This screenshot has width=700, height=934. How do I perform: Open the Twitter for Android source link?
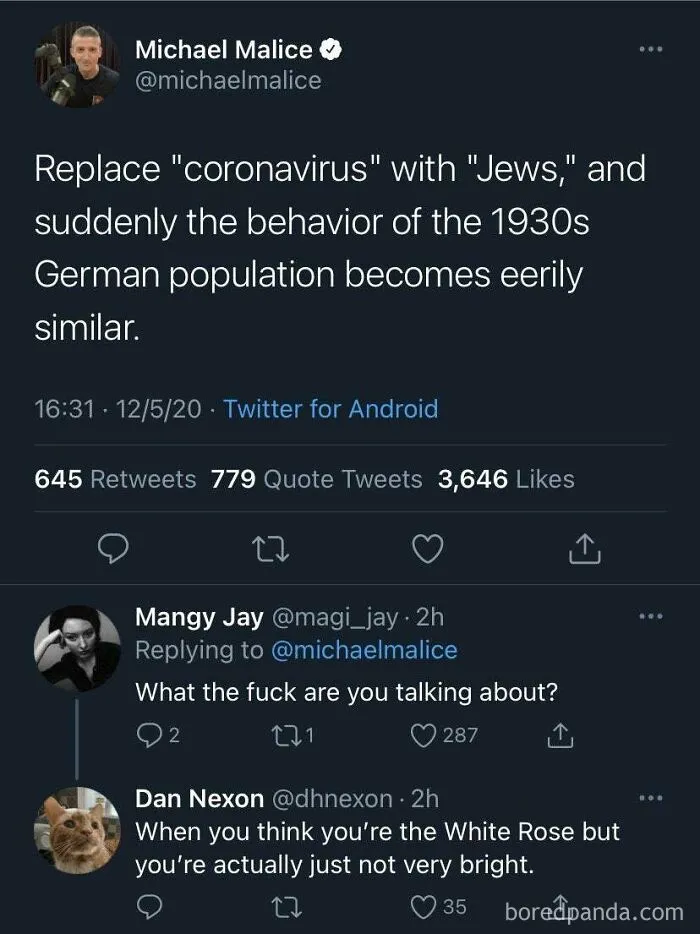click(x=331, y=409)
